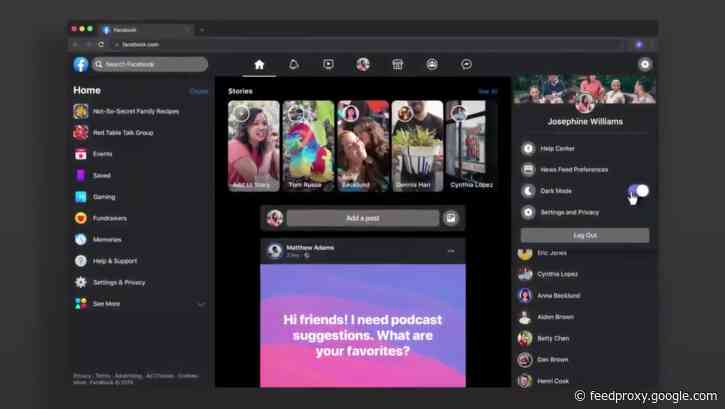Click the Dark Mode moon icon
Image resolution: width=725 pixels, height=409 pixels.
[x=528, y=191]
